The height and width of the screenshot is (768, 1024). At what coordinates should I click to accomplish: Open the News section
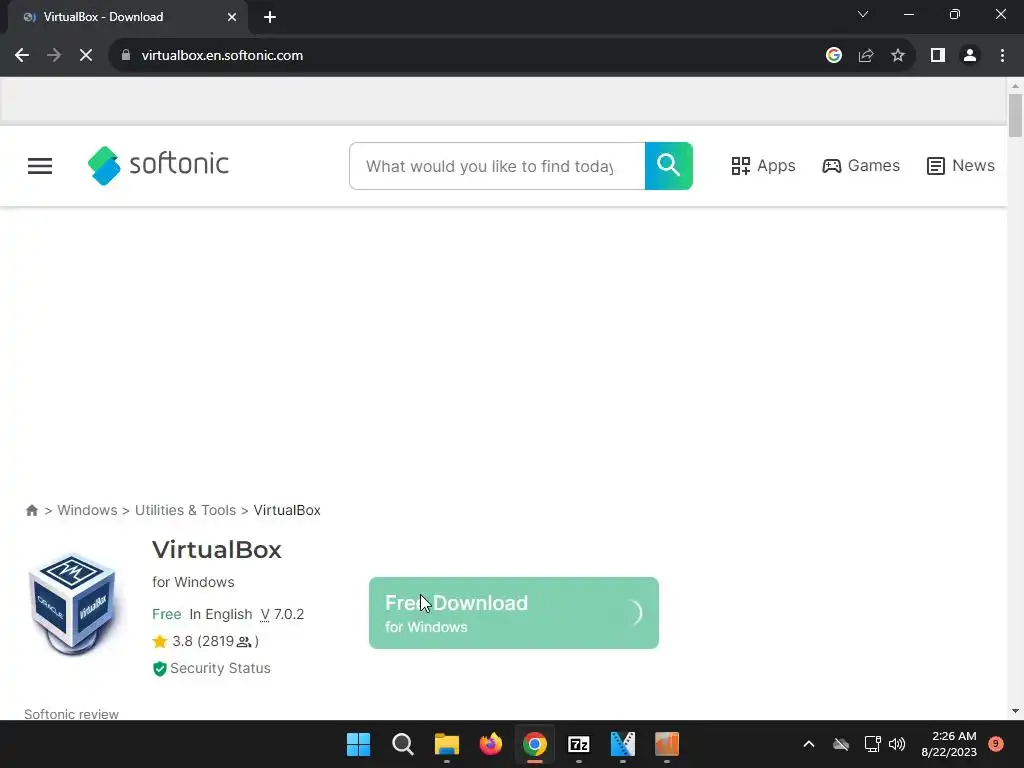[x=961, y=166]
